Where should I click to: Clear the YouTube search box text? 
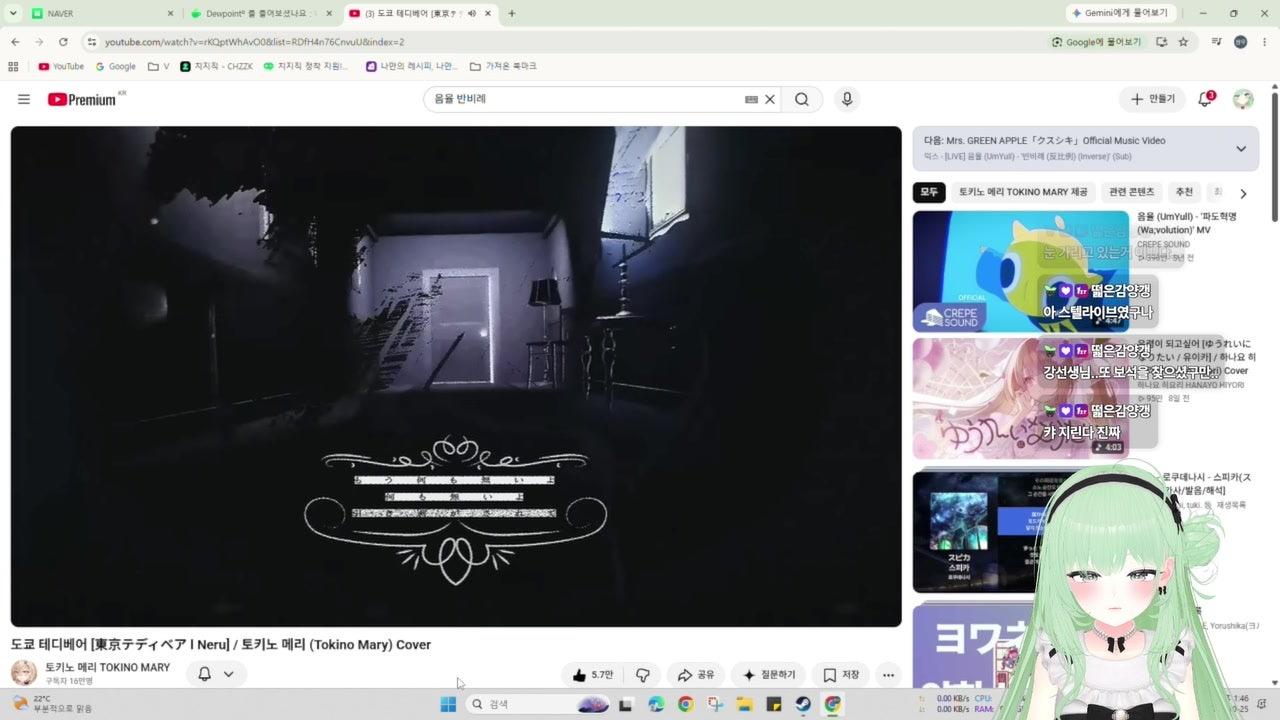[770, 99]
